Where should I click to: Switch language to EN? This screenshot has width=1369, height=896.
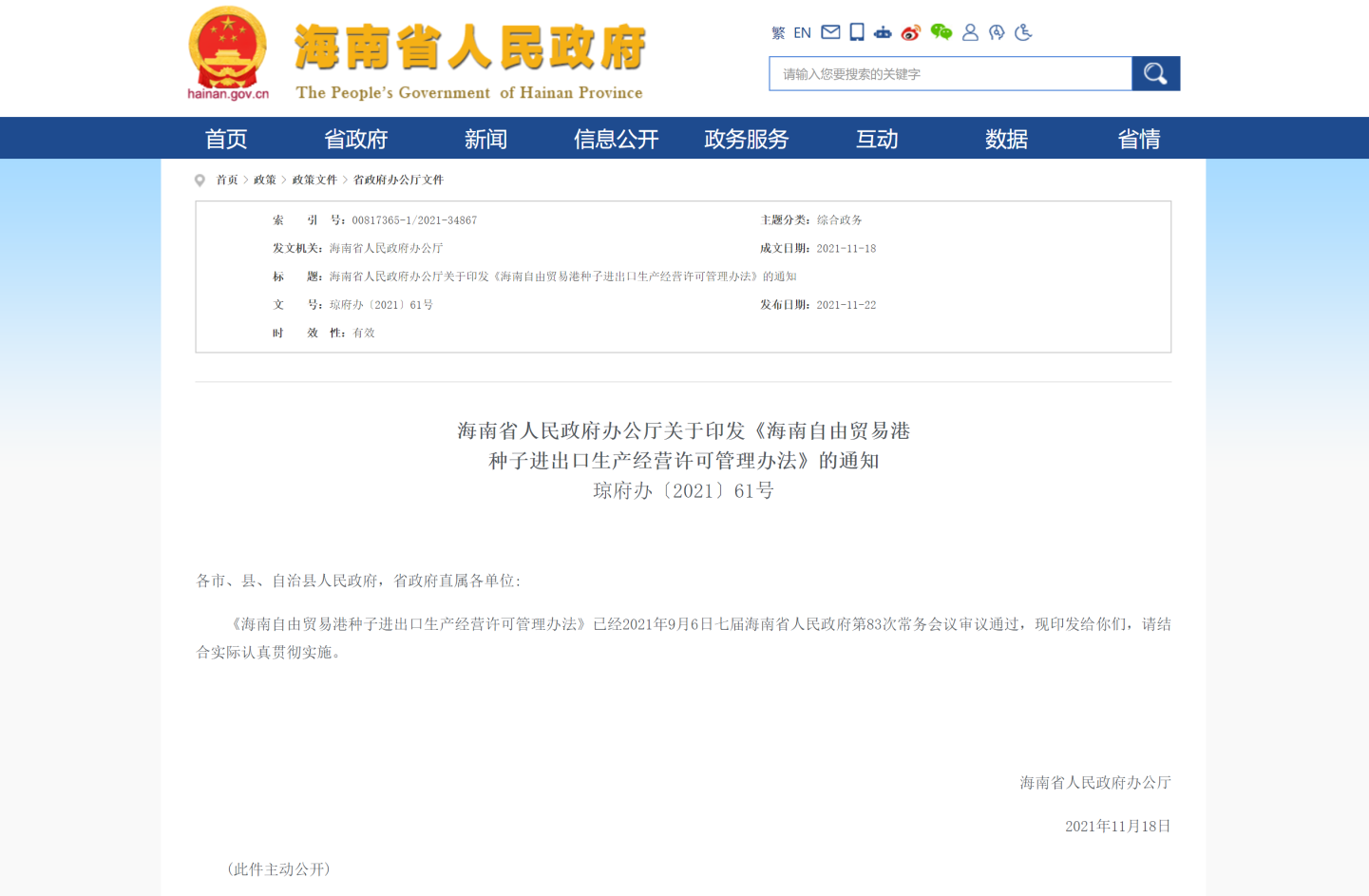(802, 33)
